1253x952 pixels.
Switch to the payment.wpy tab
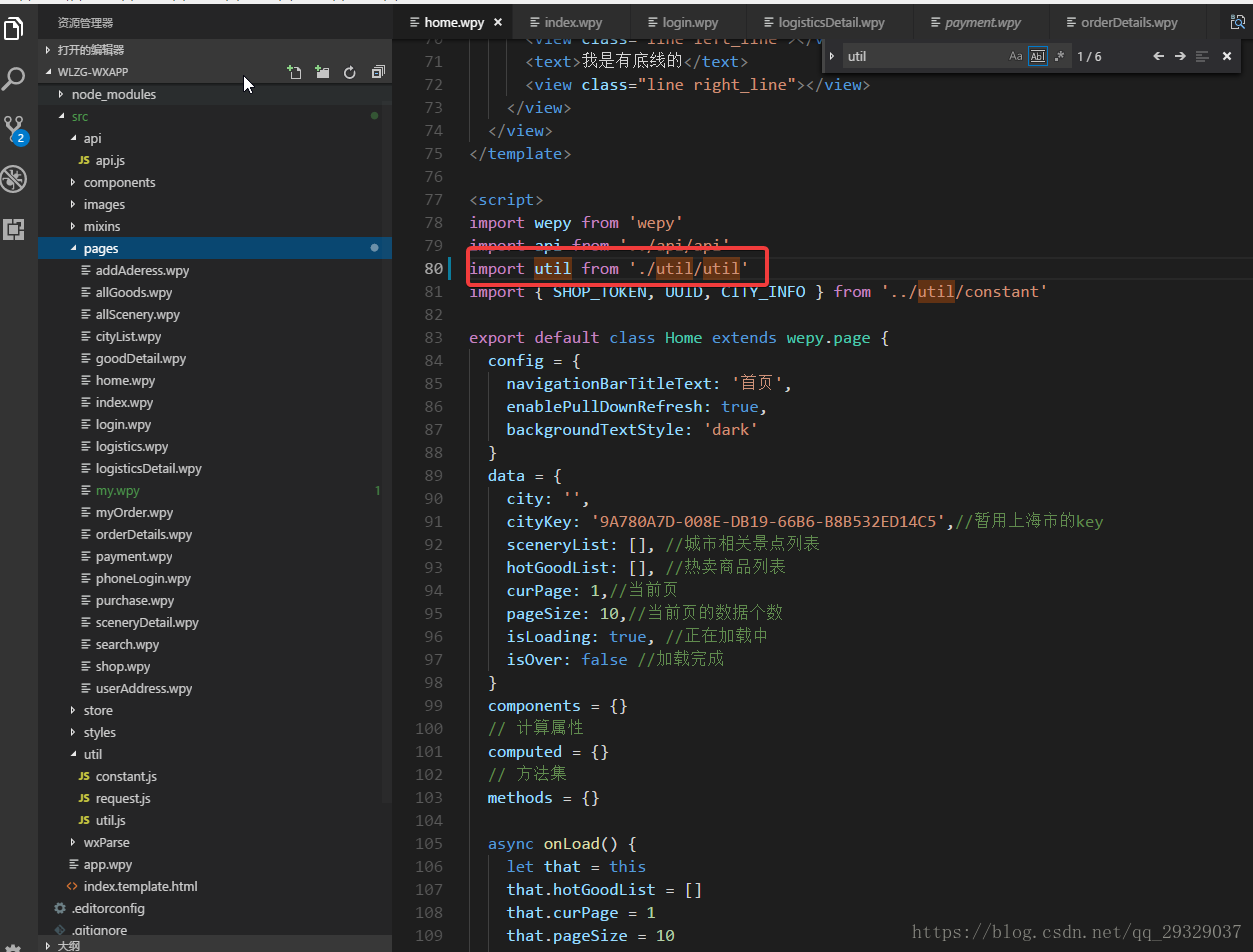pos(983,22)
